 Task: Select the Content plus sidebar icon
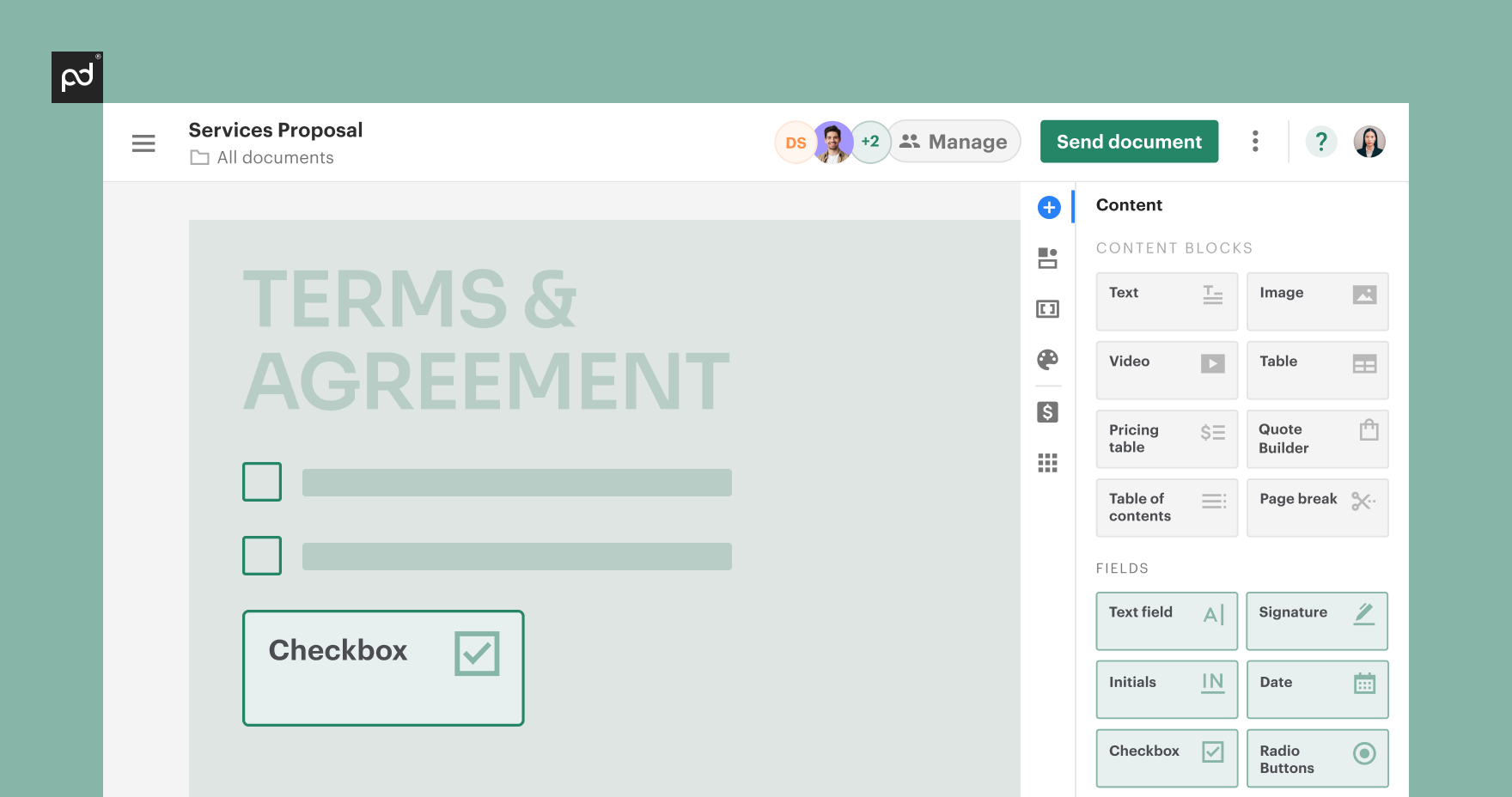coord(1049,207)
